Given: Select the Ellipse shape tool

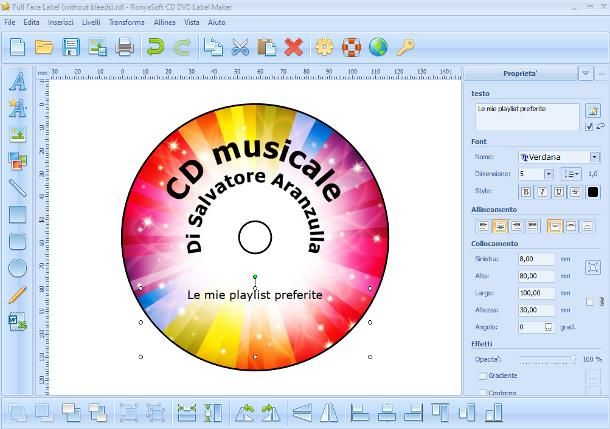Looking at the screenshot, I should (17, 268).
